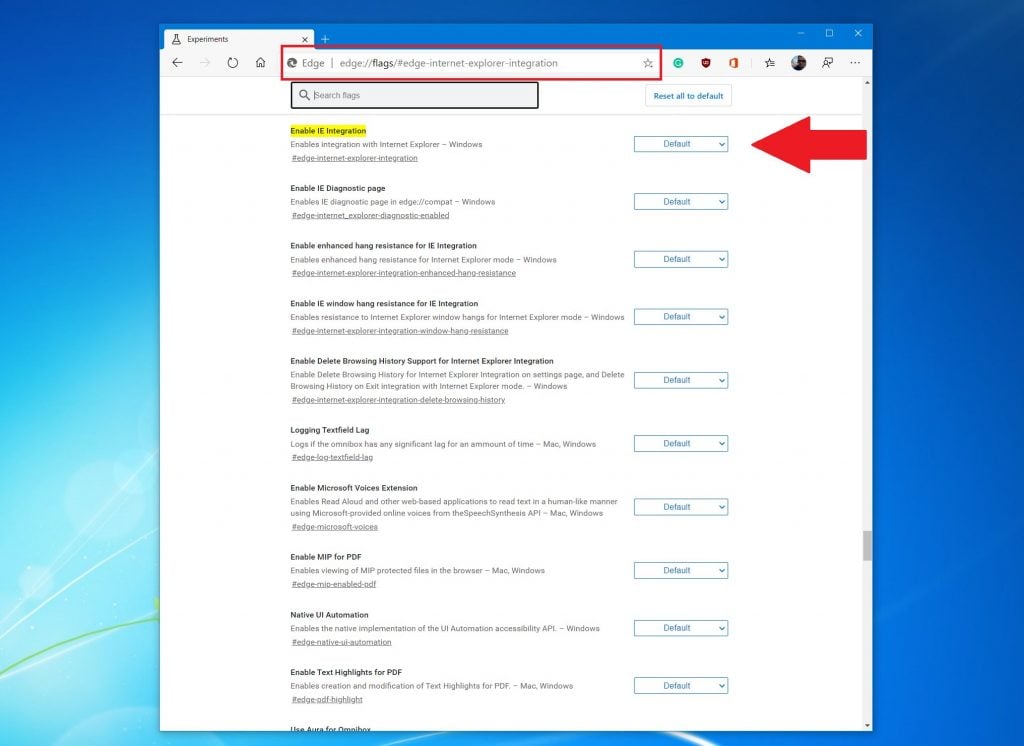Open IE window hang resistance dropdown
The height and width of the screenshot is (746, 1024).
680,317
